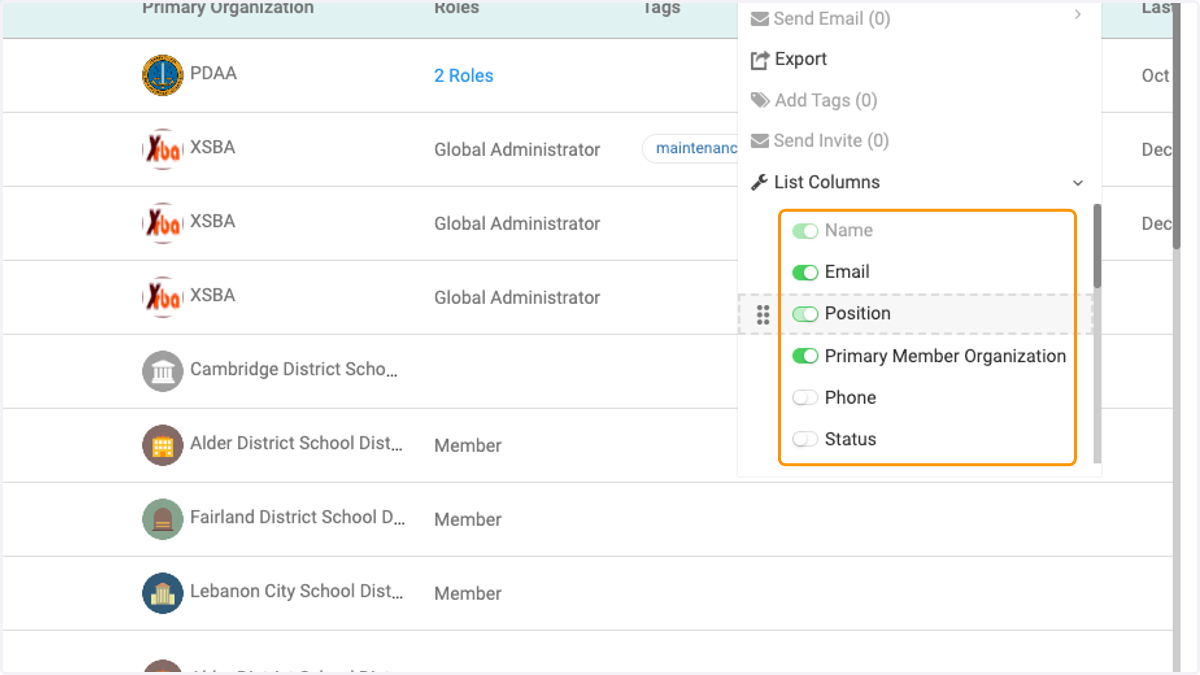Open the 2 Roles link
The height and width of the screenshot is (675, 1200).
pos(464,76)
